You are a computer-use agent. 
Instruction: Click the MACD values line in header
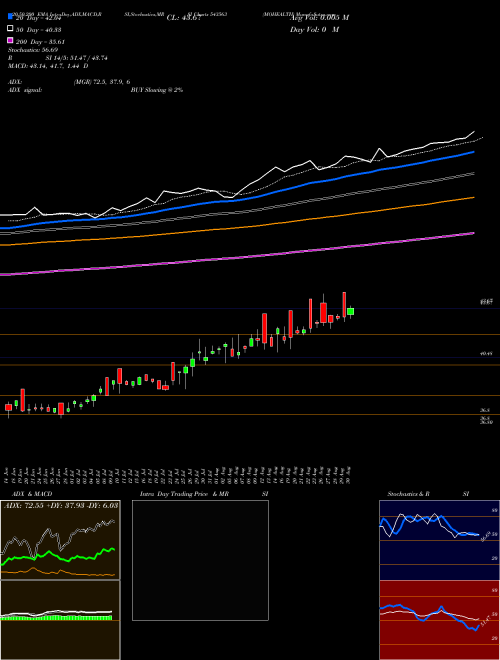pos(48,66)
